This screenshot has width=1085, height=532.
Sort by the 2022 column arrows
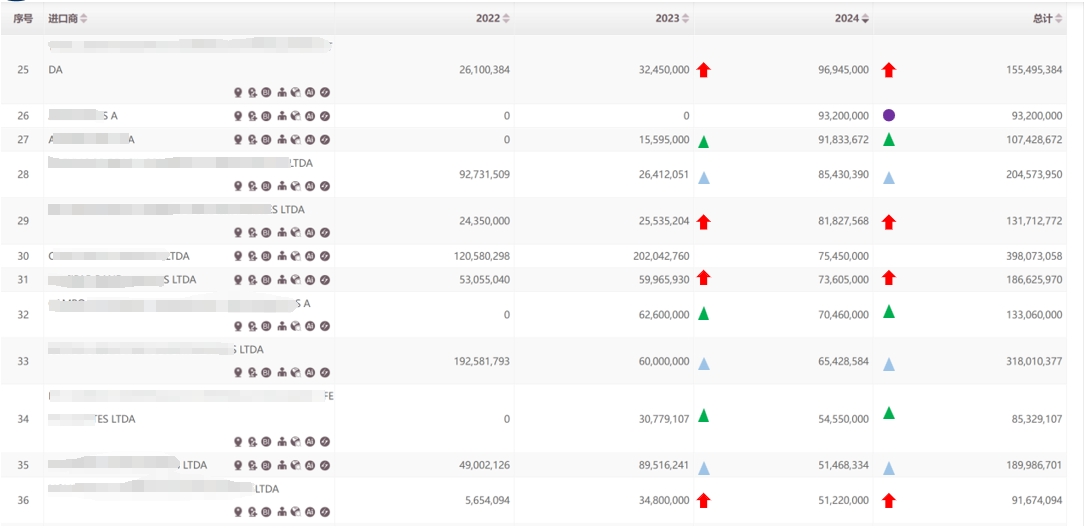[x=506, y=19]
